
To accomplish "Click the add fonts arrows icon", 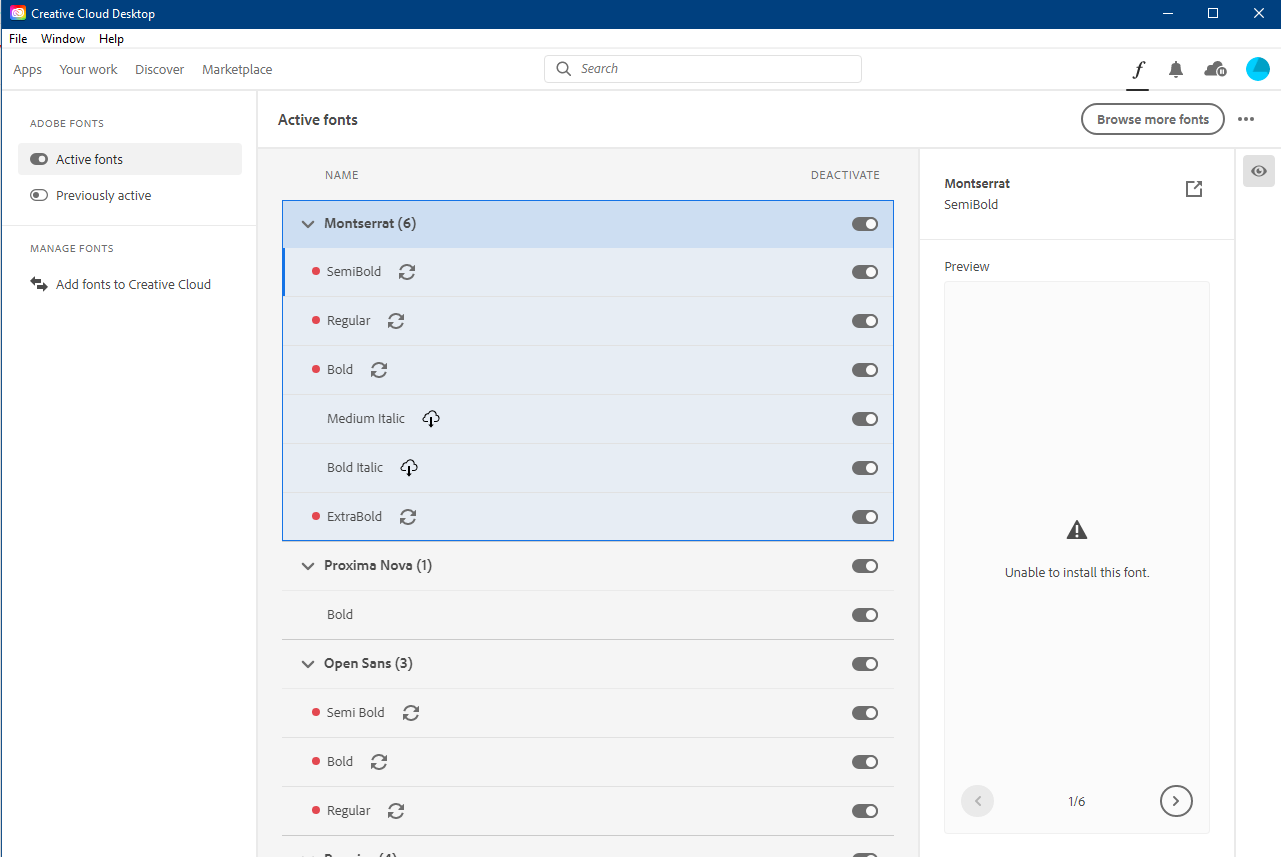I will point(39,284).
